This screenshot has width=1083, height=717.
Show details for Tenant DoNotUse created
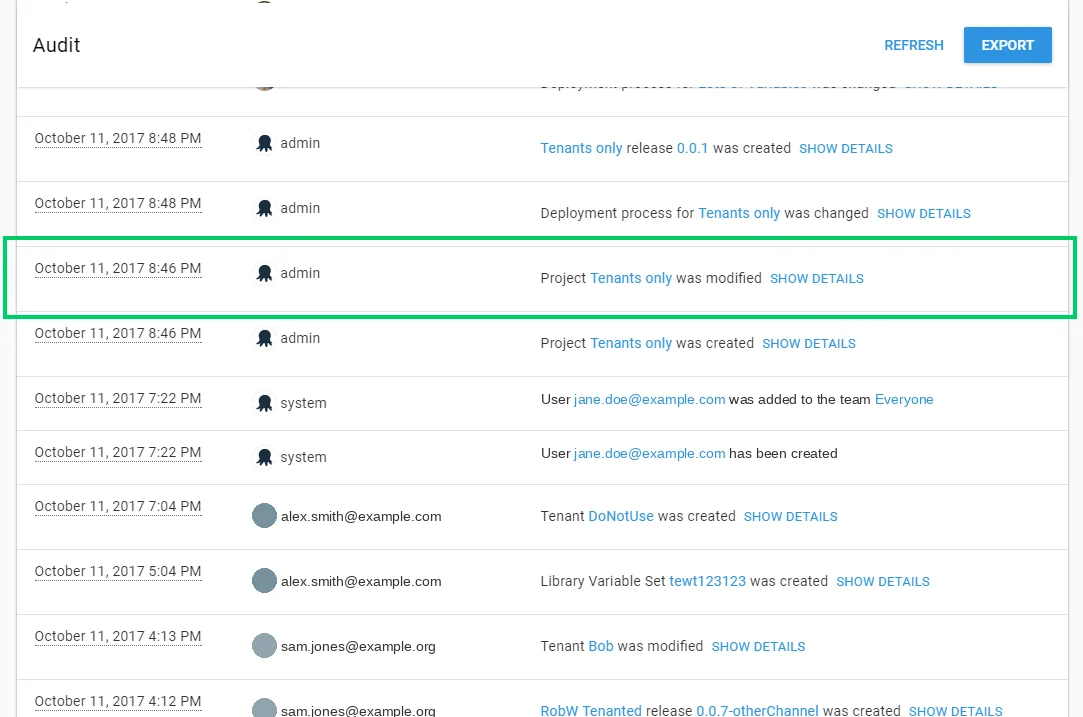pos(790,517)
